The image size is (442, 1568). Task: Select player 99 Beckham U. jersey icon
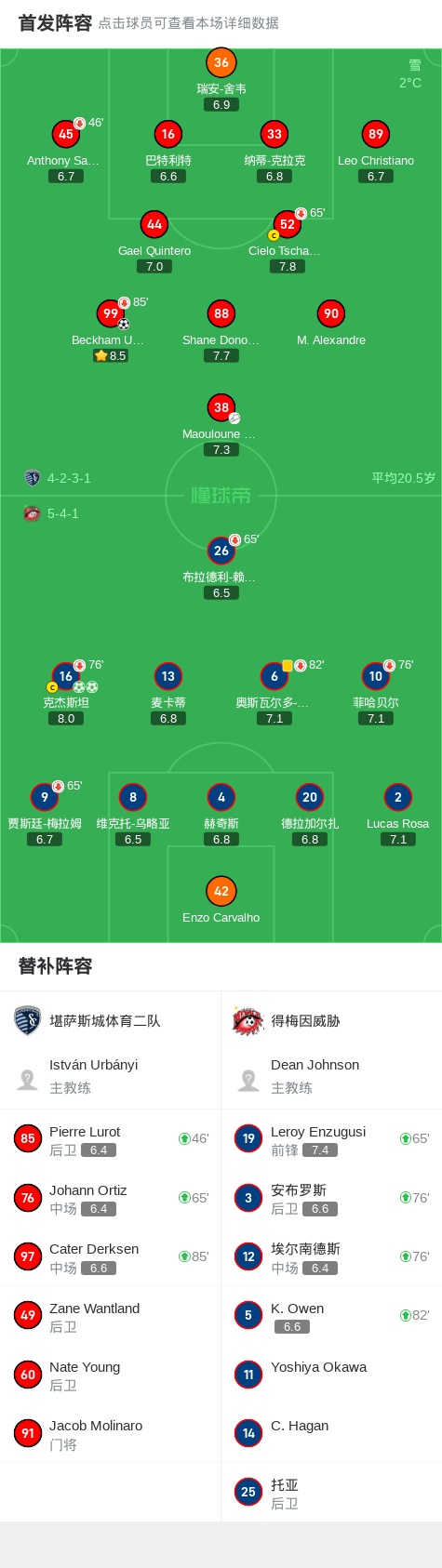point(111,313)
